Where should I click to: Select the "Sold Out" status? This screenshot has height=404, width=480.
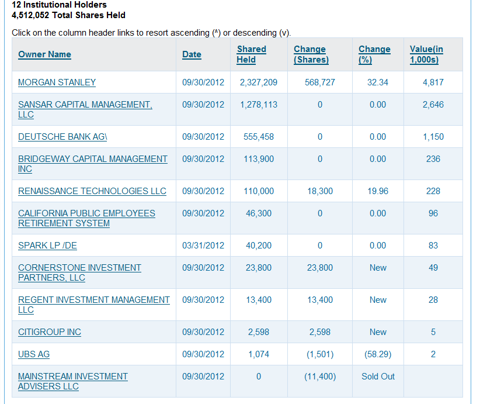click(378, 376)
